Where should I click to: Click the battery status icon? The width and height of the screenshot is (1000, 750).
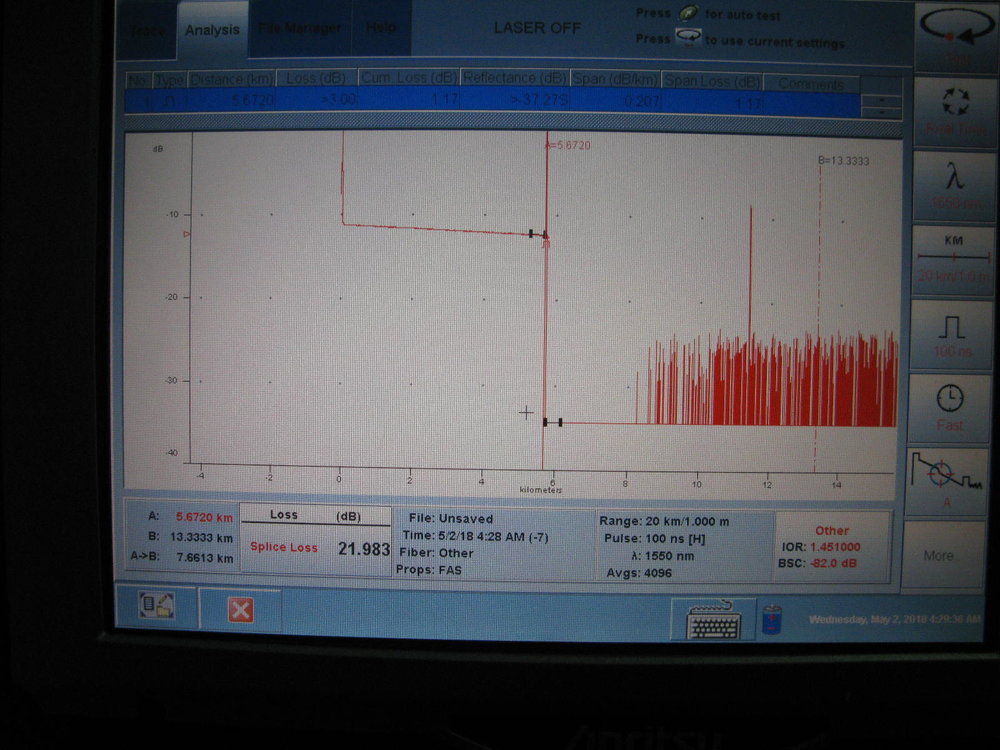click(771, 619)
